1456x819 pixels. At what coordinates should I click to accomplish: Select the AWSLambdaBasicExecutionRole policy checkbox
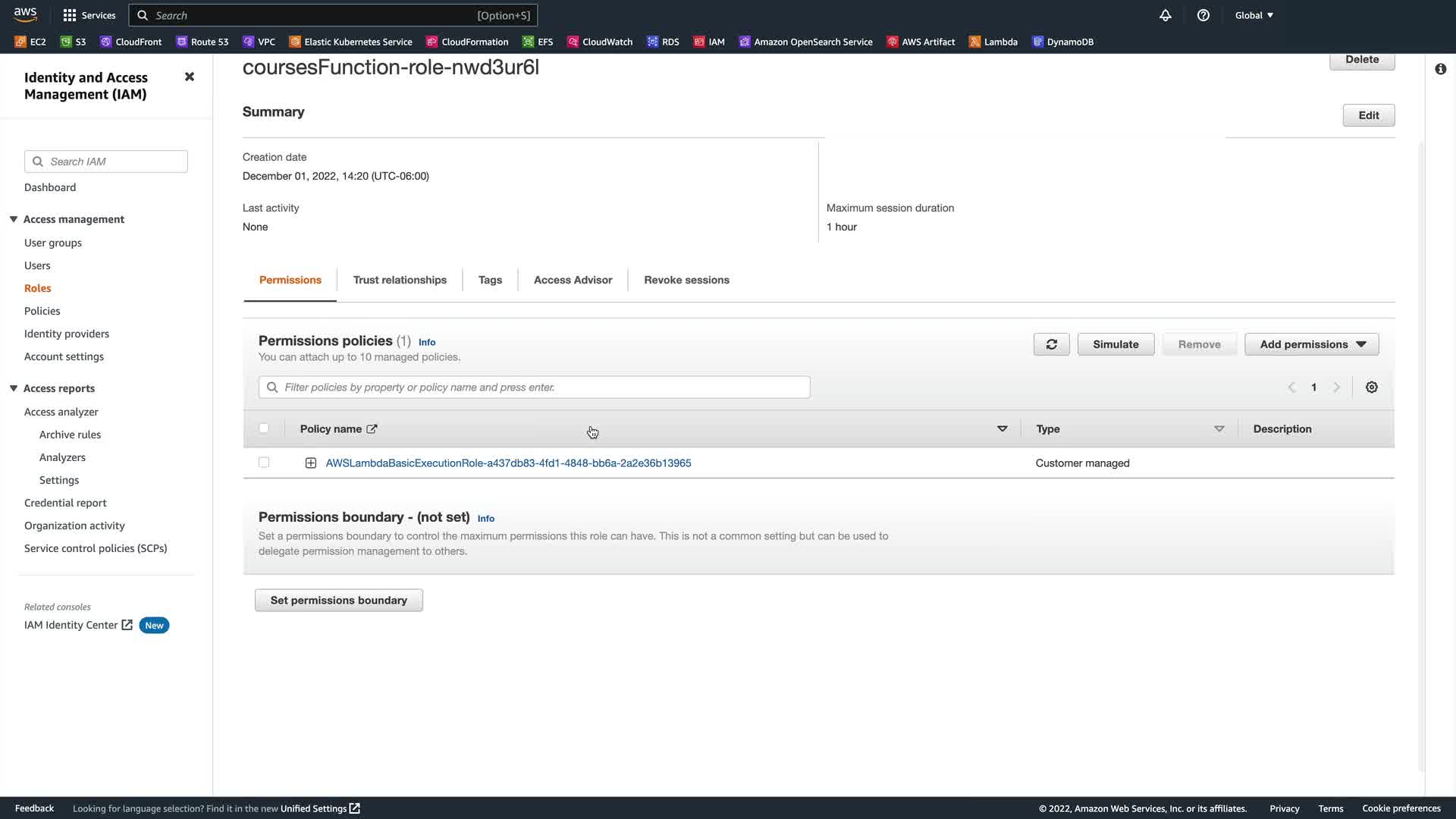point(264,463)
